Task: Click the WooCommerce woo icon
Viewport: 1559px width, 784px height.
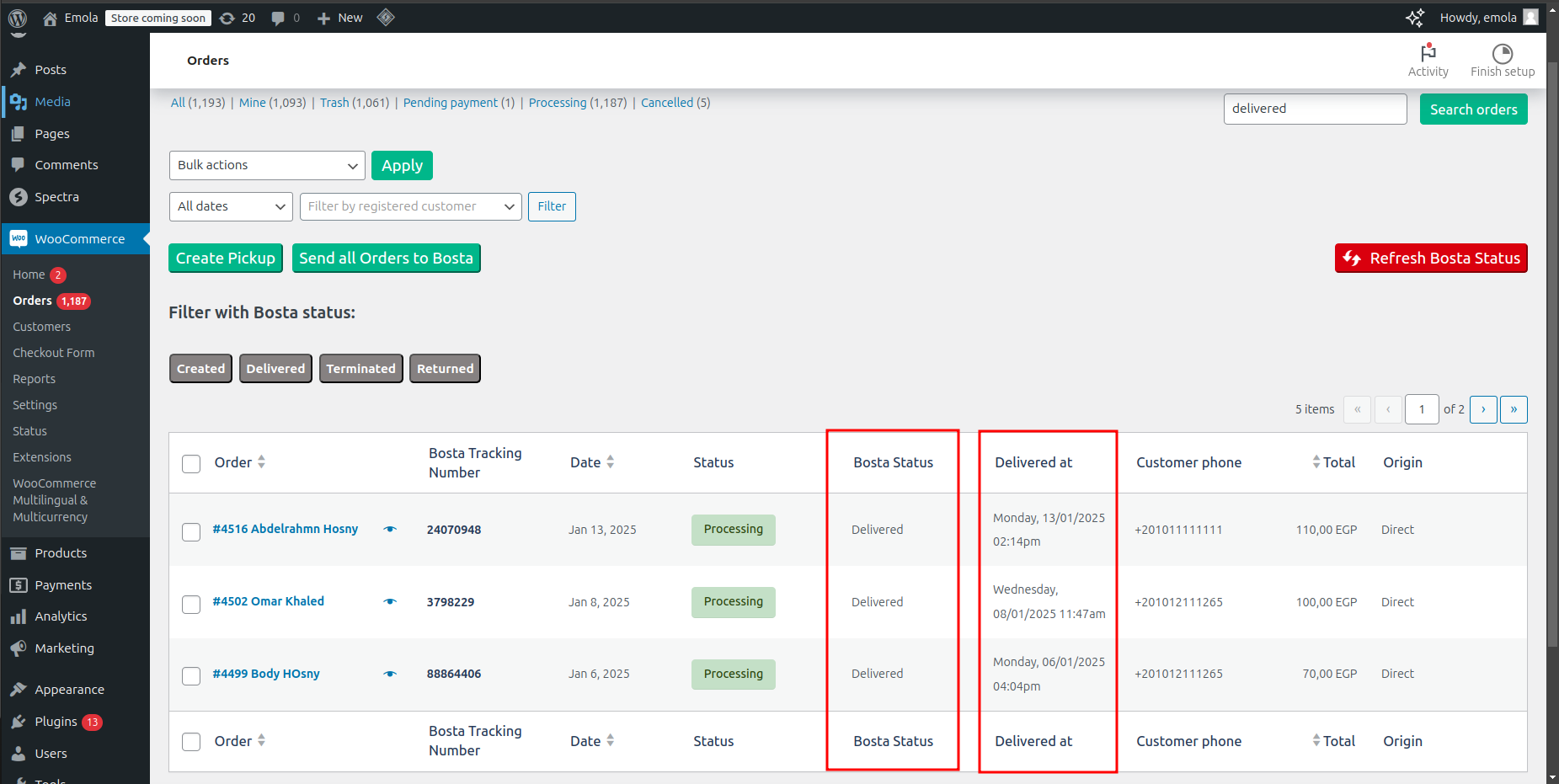Action: coord(19,239)
